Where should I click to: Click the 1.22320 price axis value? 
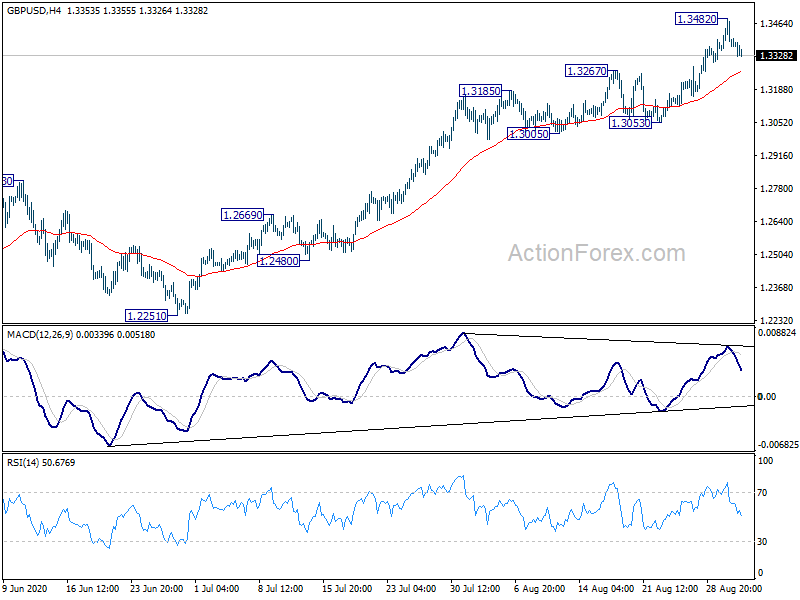point(777,320)
